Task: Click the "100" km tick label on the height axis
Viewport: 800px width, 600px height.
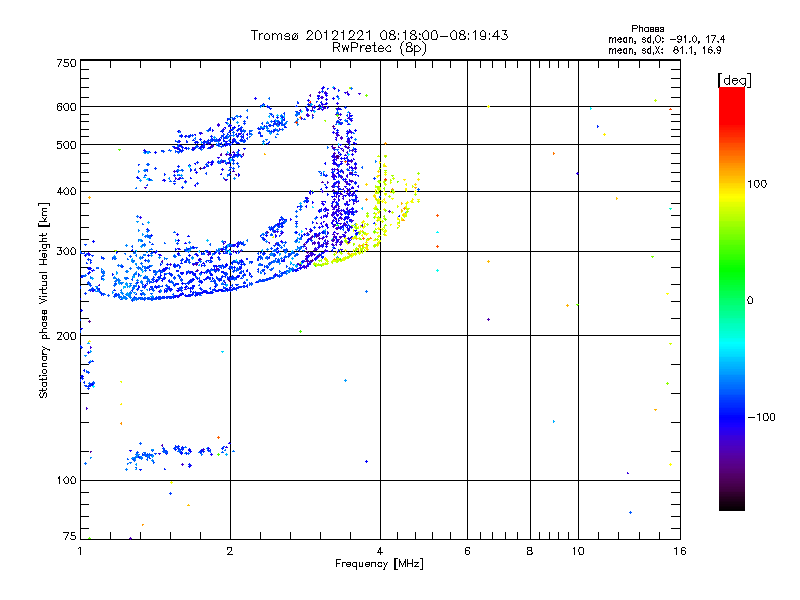Action: coord(66,481)
